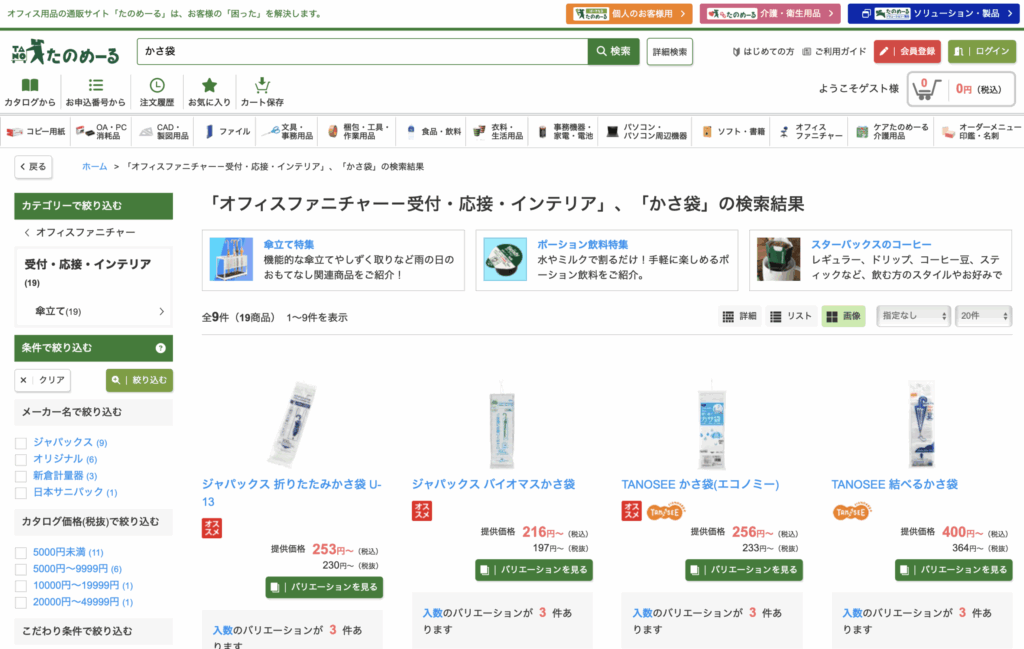Open the shopping cart icon
This screenshot has height=649, width=1024.
point(927,89)
